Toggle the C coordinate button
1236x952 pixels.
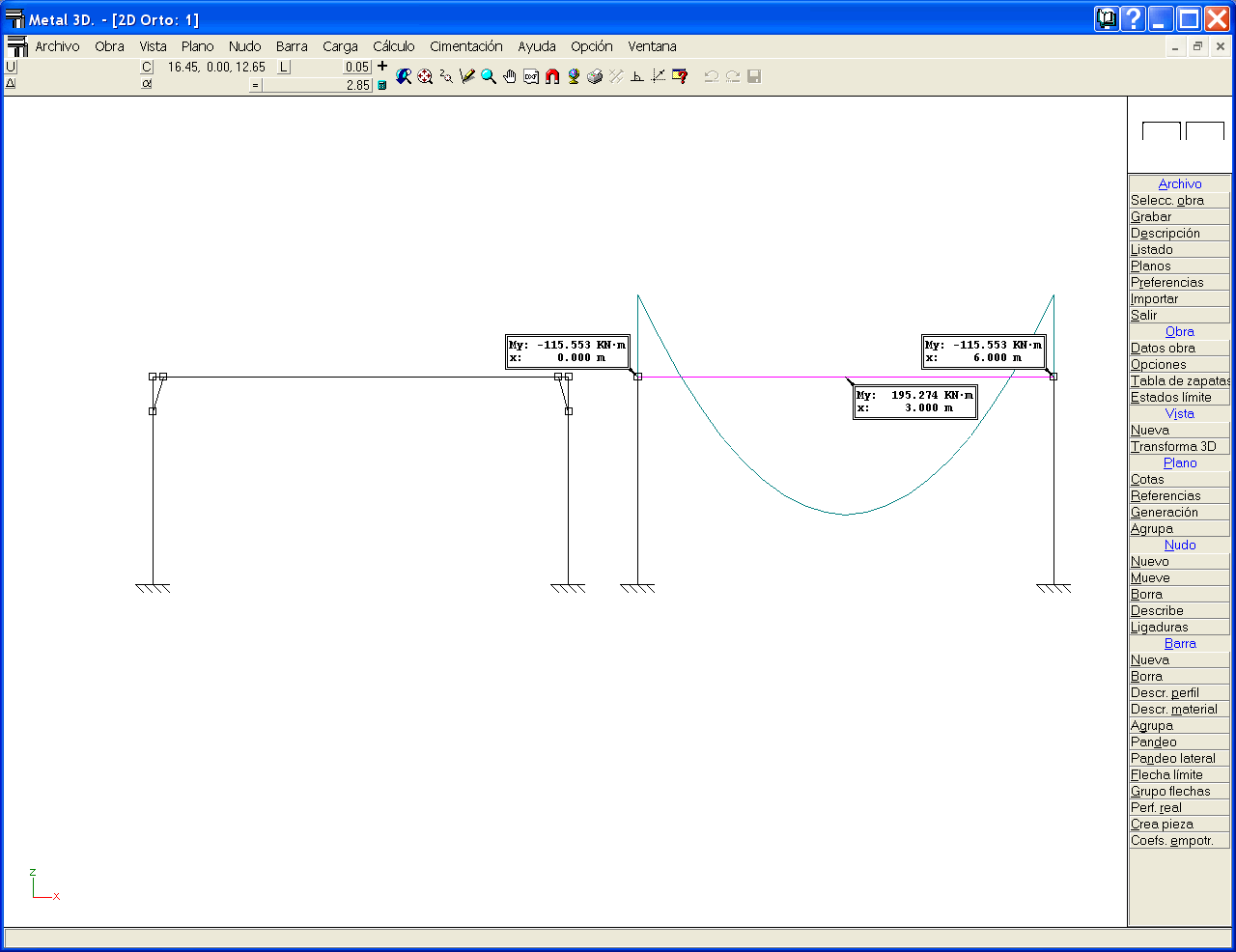coord(147,67)
